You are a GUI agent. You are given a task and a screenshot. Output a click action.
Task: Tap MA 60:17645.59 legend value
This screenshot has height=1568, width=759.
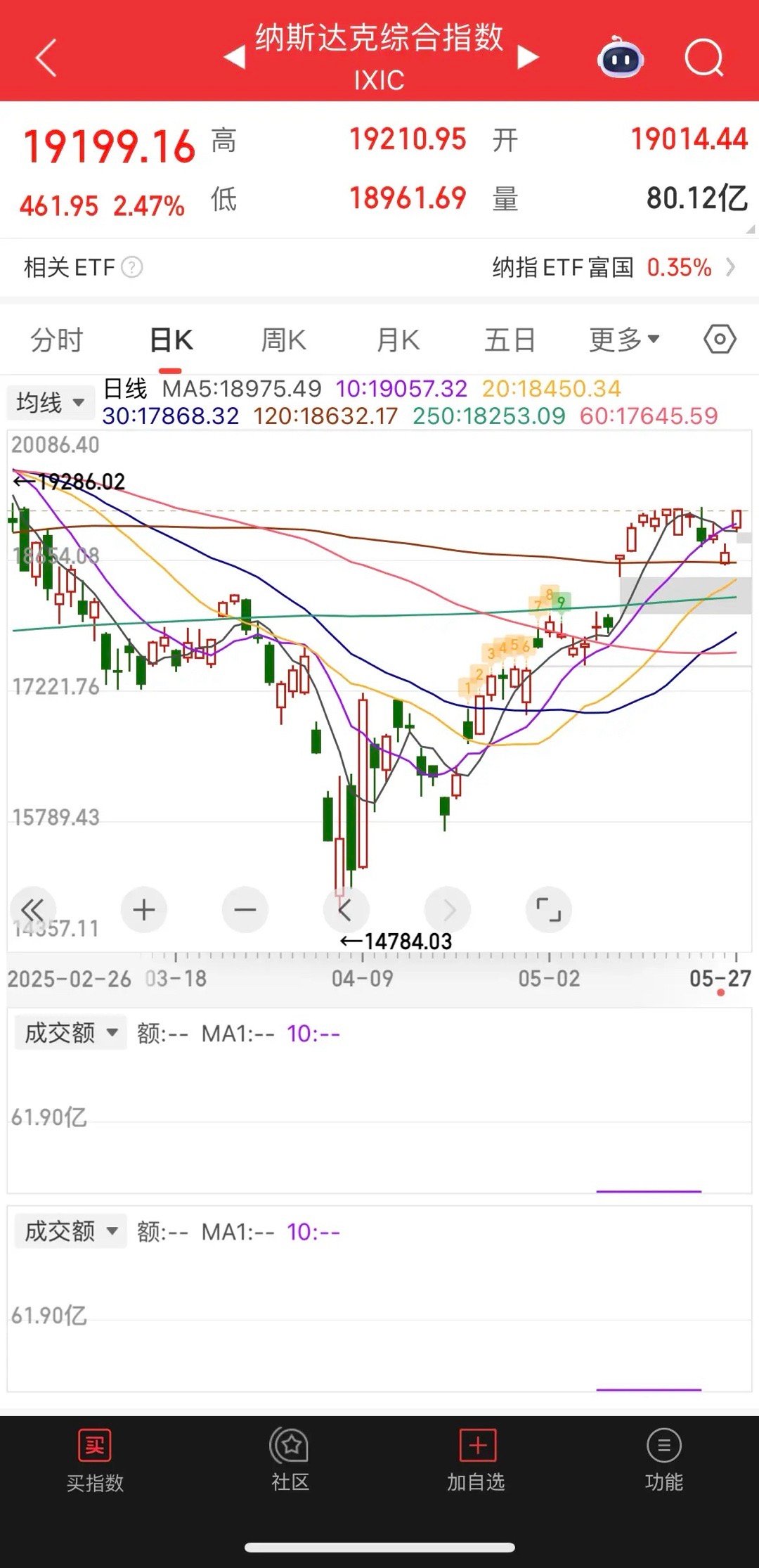(x=649, y=416)
